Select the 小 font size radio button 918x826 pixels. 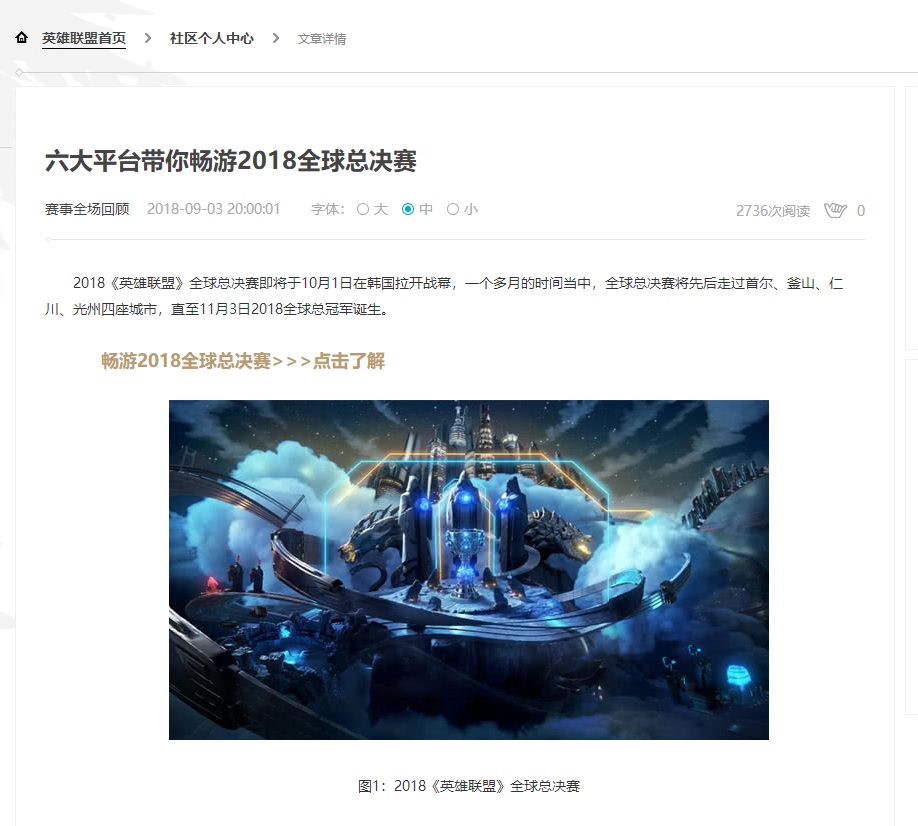click(453, 209)
